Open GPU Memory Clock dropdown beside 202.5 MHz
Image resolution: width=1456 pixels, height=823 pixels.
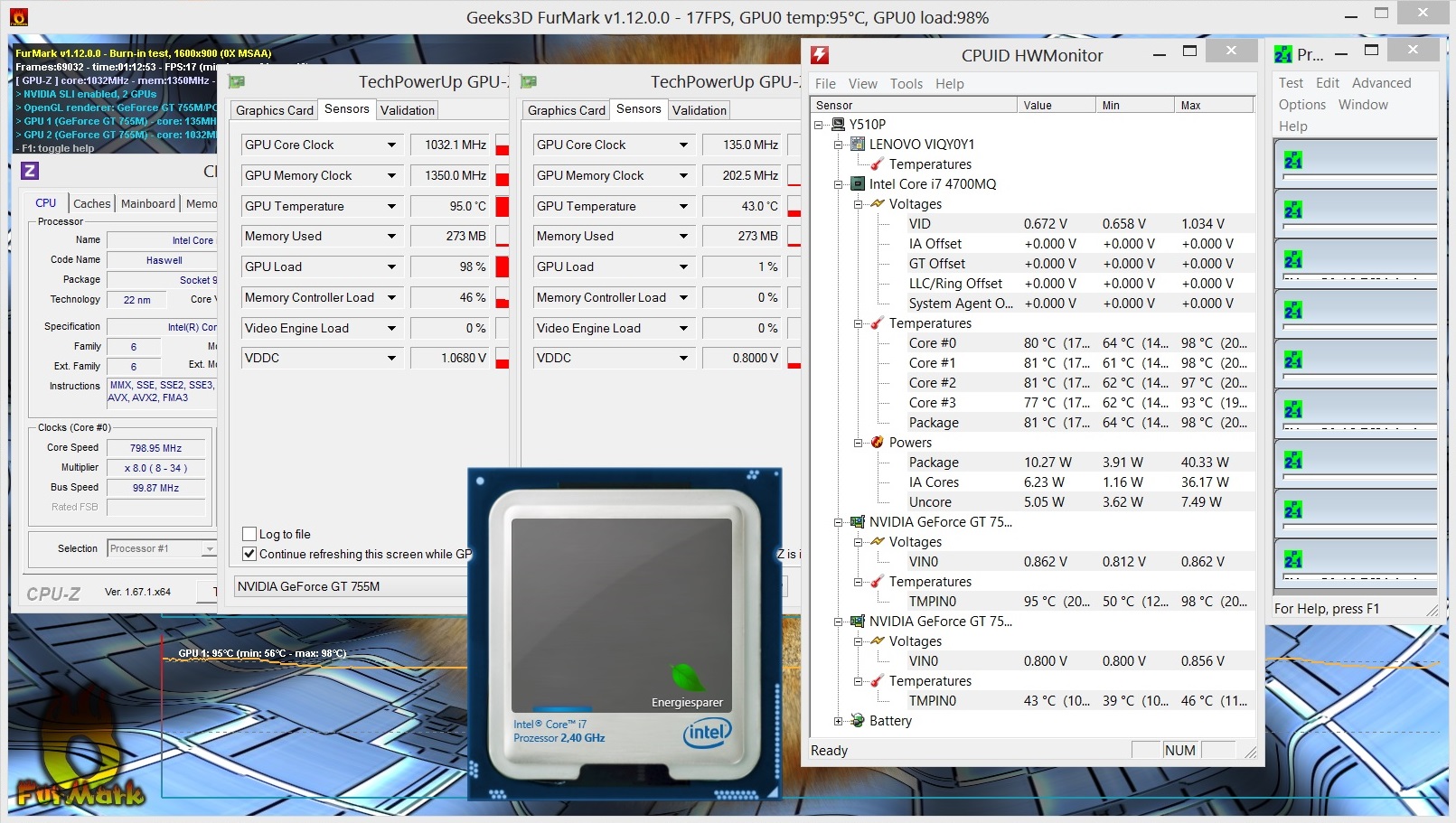click(x=683, y=175)
